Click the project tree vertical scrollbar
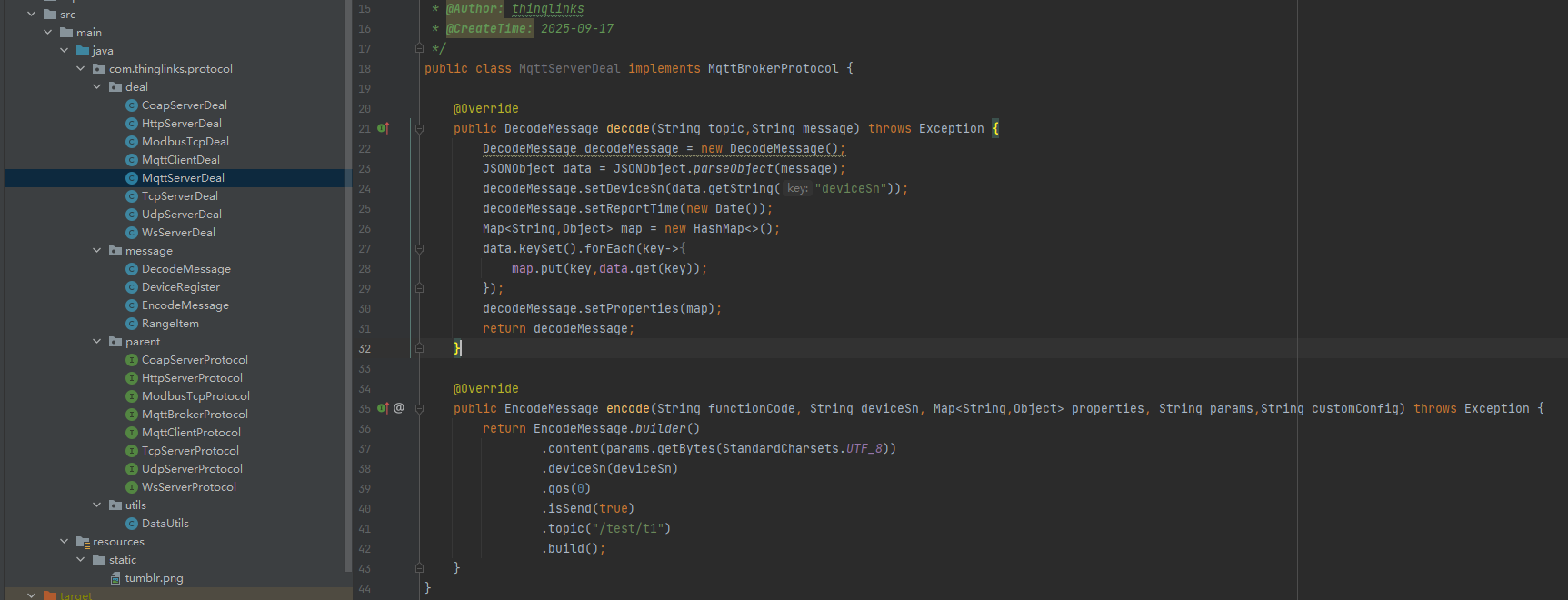The image size is (1568, 600). pos(348,273)
